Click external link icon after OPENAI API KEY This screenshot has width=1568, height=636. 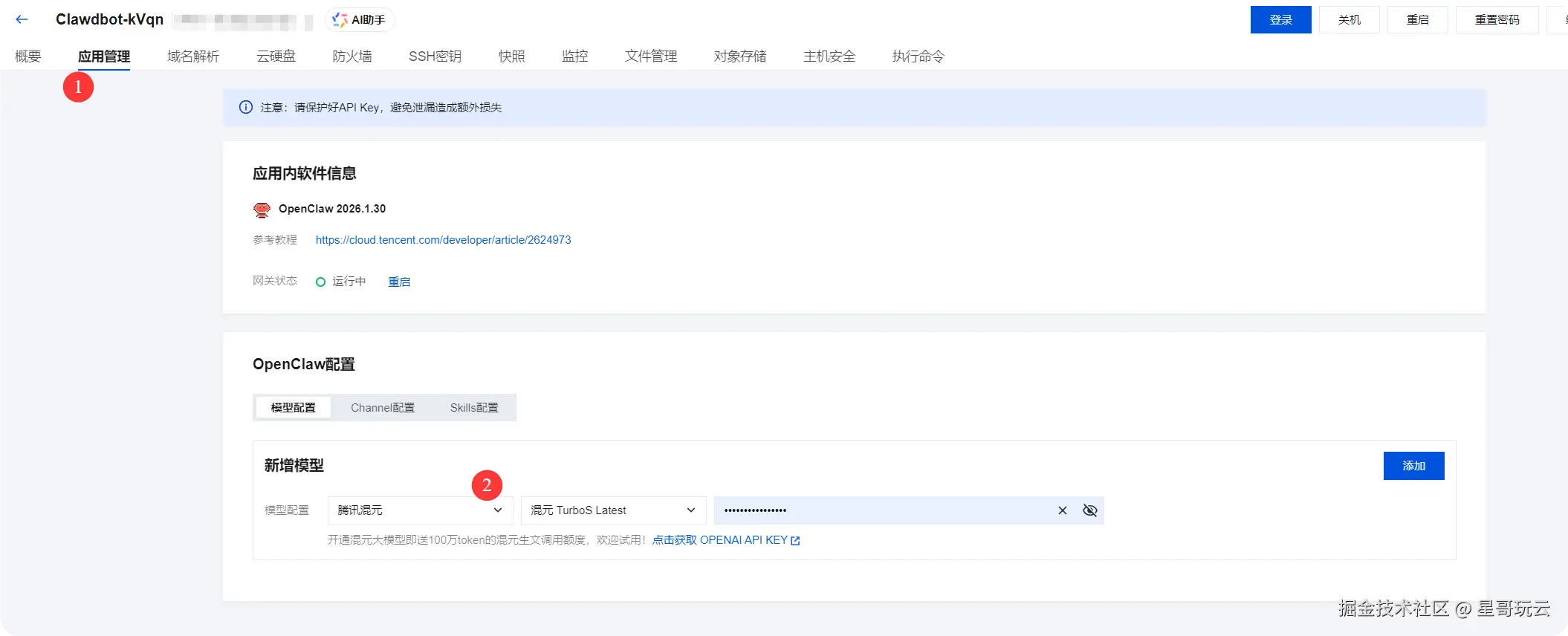(796, 541)
